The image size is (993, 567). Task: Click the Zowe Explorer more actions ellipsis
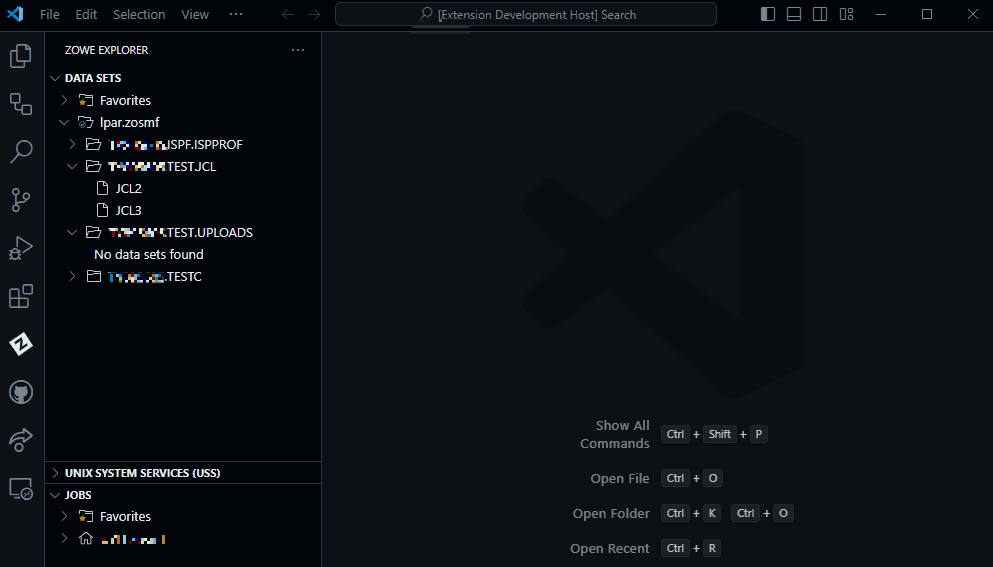(x=298, y=50)
